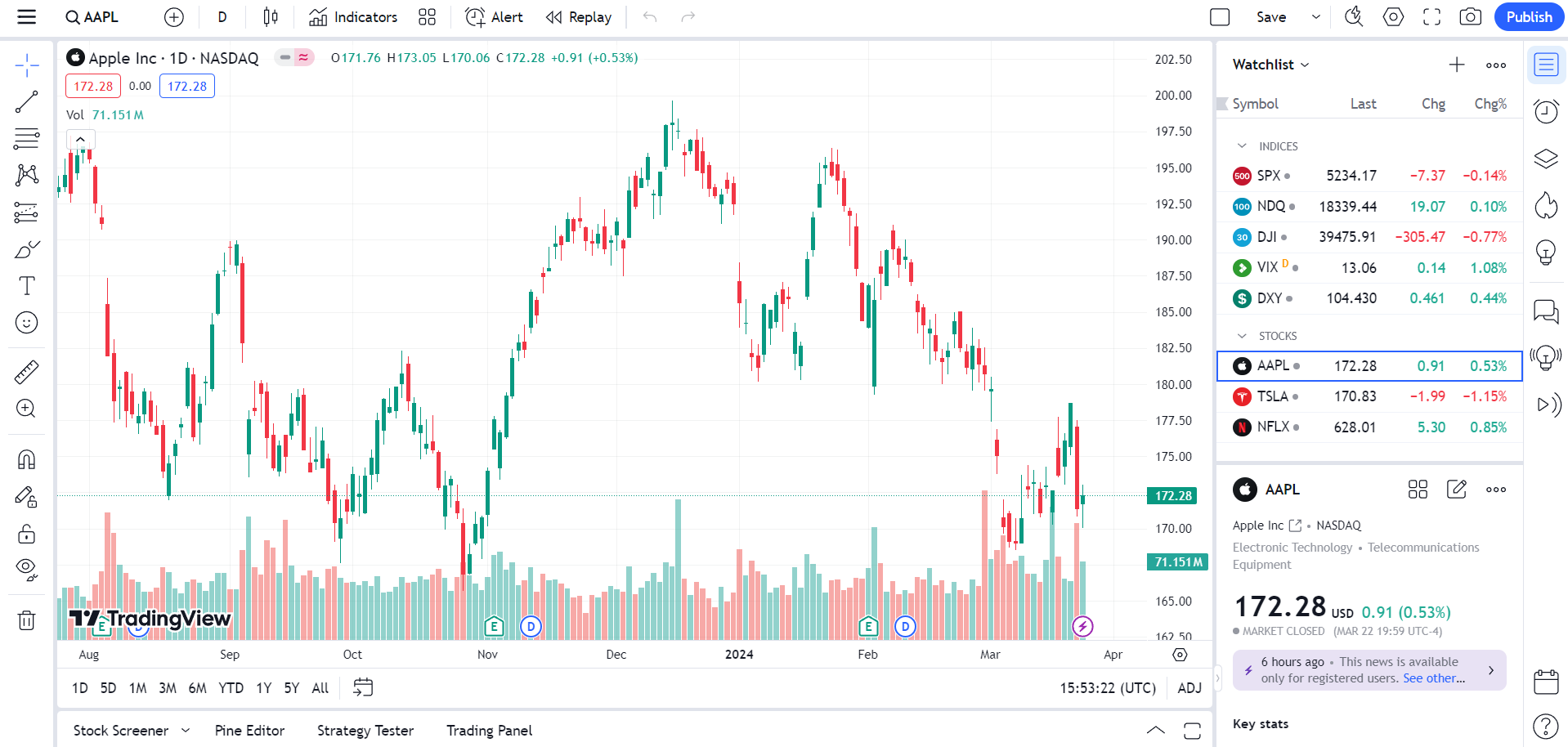Select the brush drawing tool

(27, 249)
